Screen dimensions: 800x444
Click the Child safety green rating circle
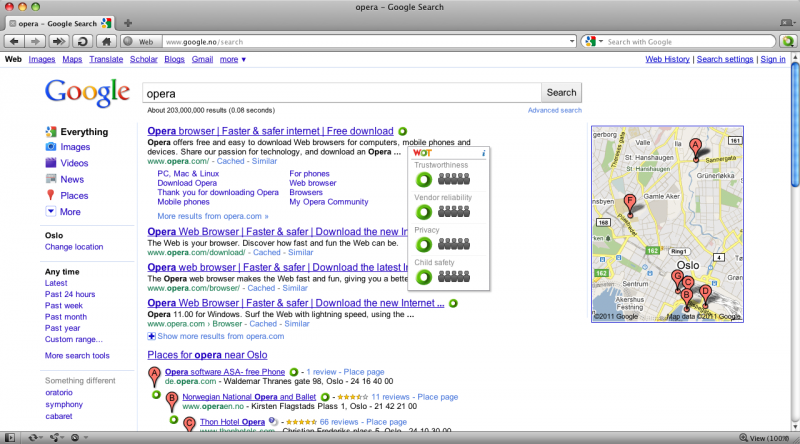(423, 278)
